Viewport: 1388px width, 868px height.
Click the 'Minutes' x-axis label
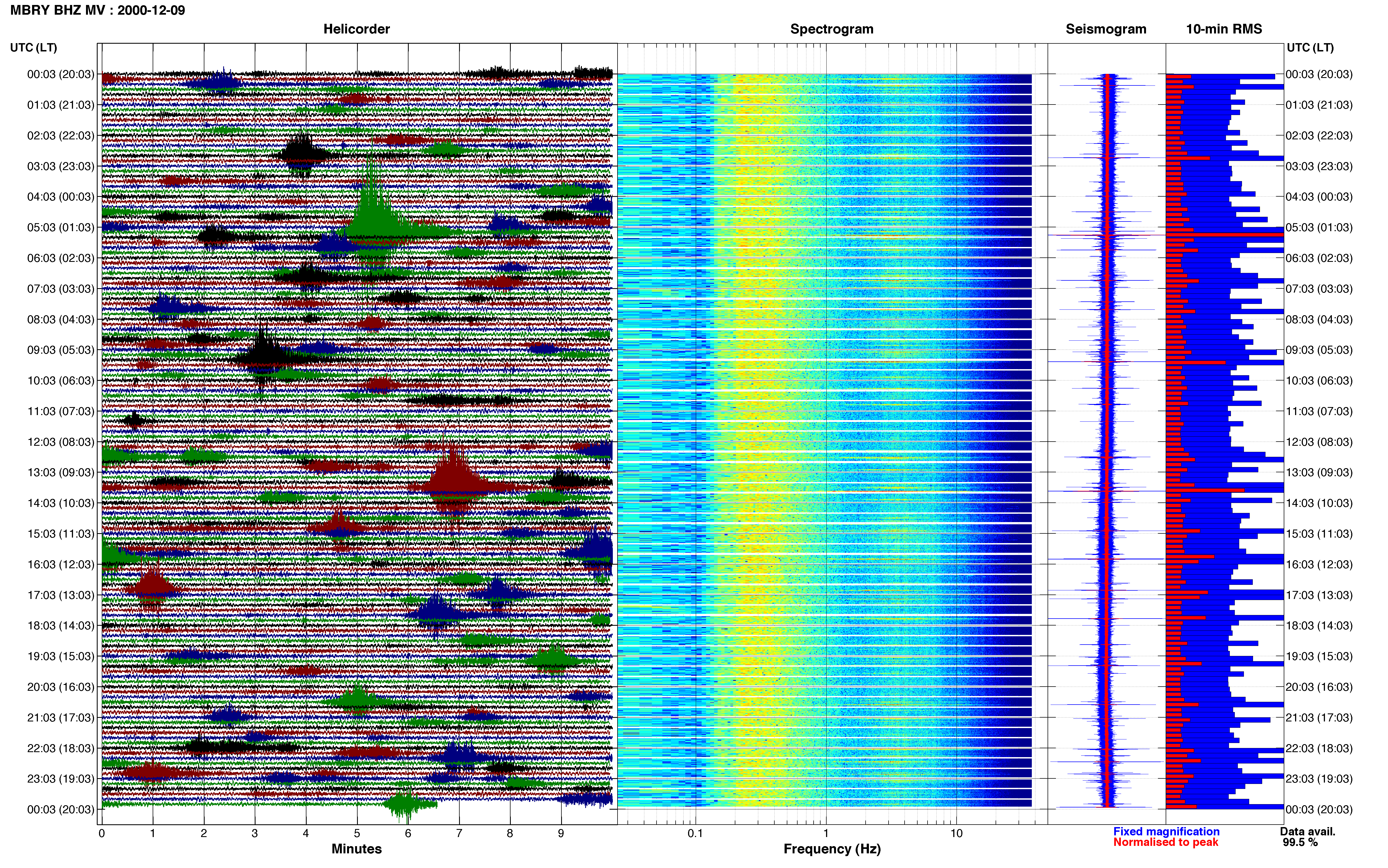click(356, 849)
